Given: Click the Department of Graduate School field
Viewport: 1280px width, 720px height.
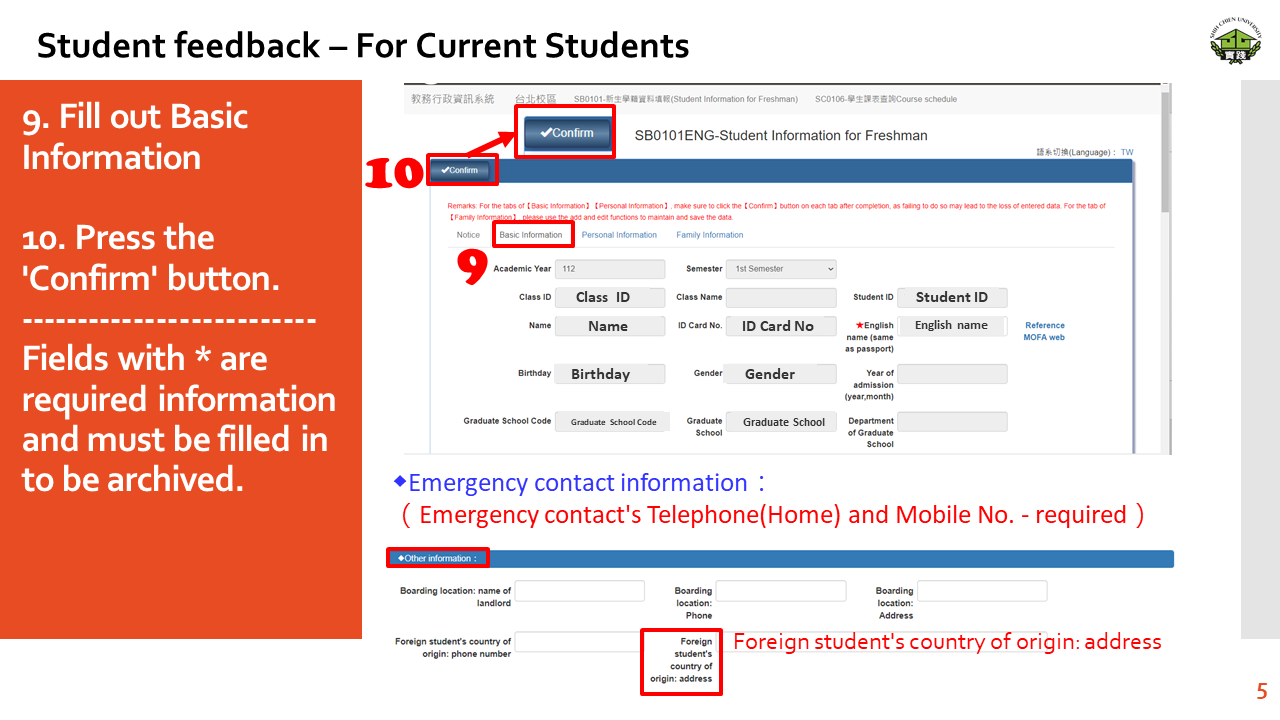Looking at the screenshot, I should (952, 422).
